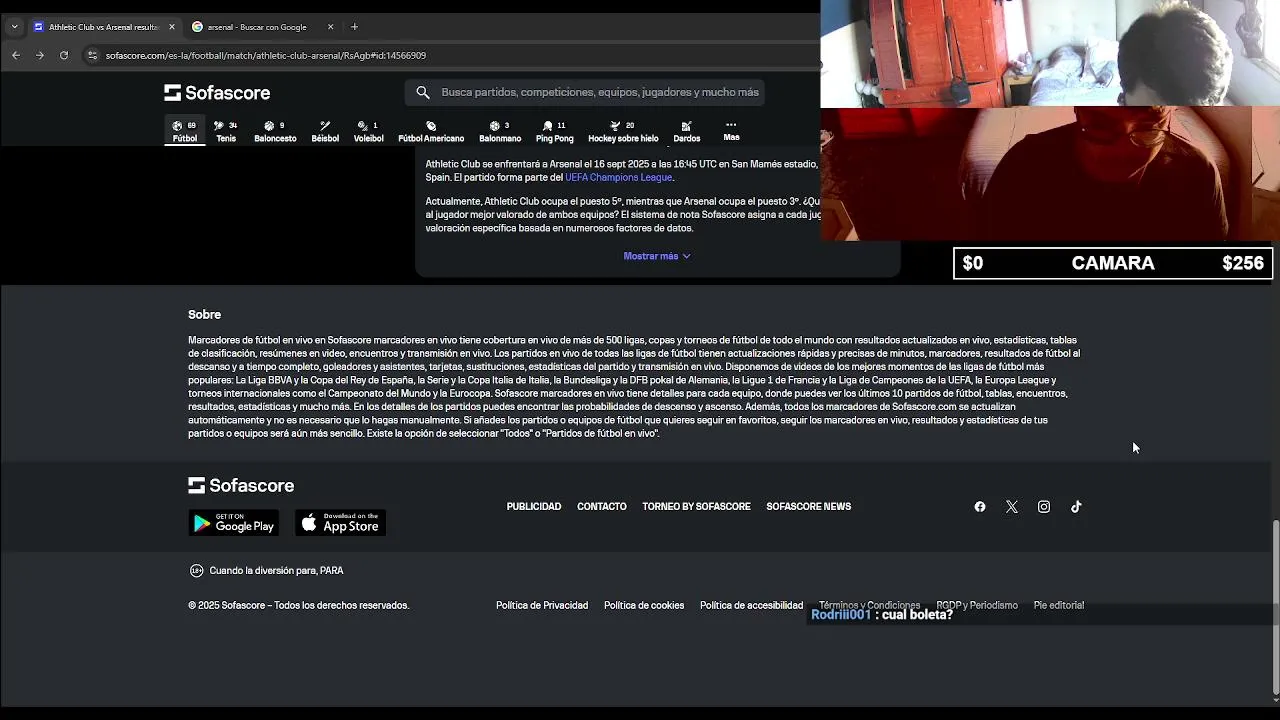
Task: Open the CONTACTO footer link
Action: [x=602, y=506]
